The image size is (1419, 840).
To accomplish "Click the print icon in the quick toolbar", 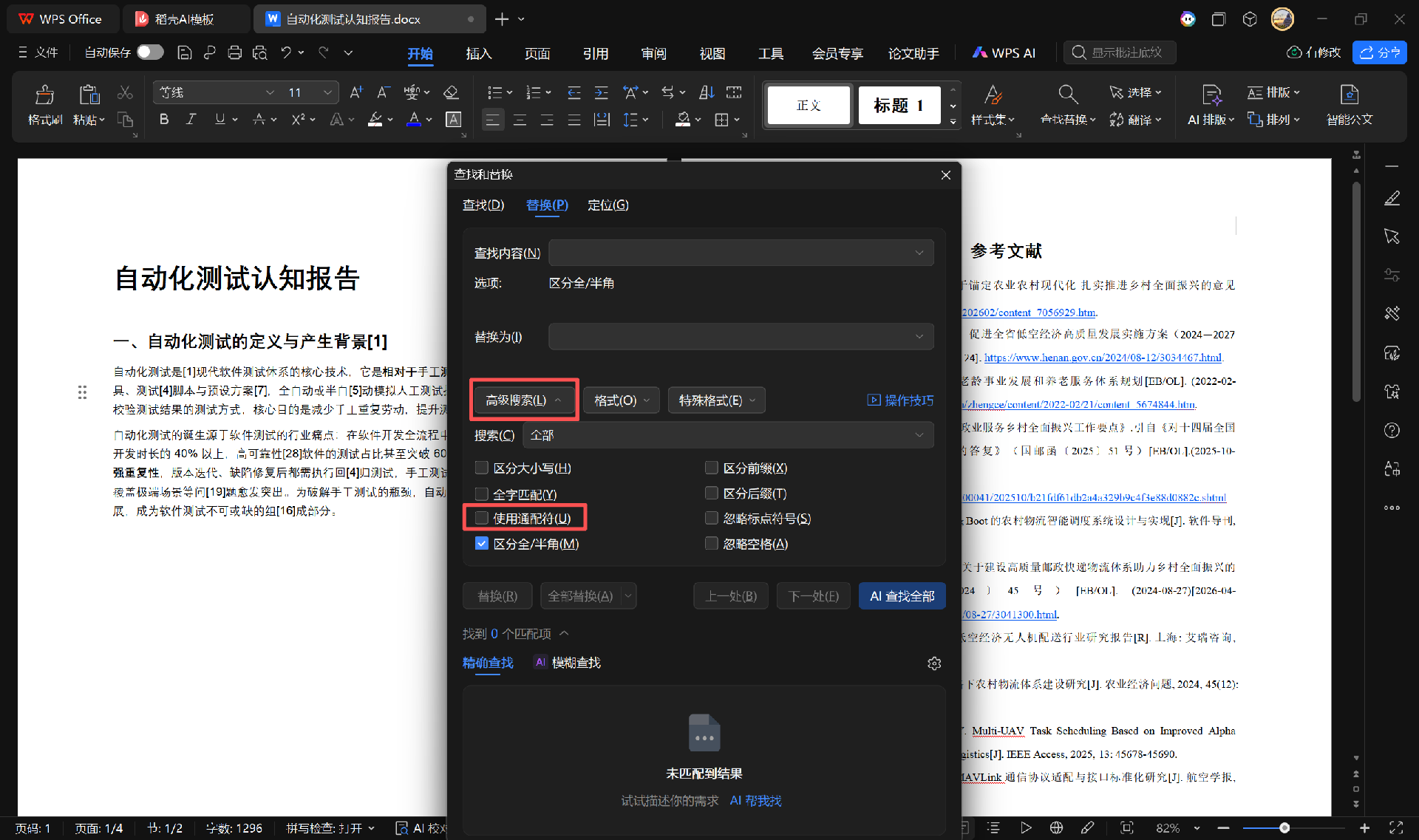I will 235,52.
